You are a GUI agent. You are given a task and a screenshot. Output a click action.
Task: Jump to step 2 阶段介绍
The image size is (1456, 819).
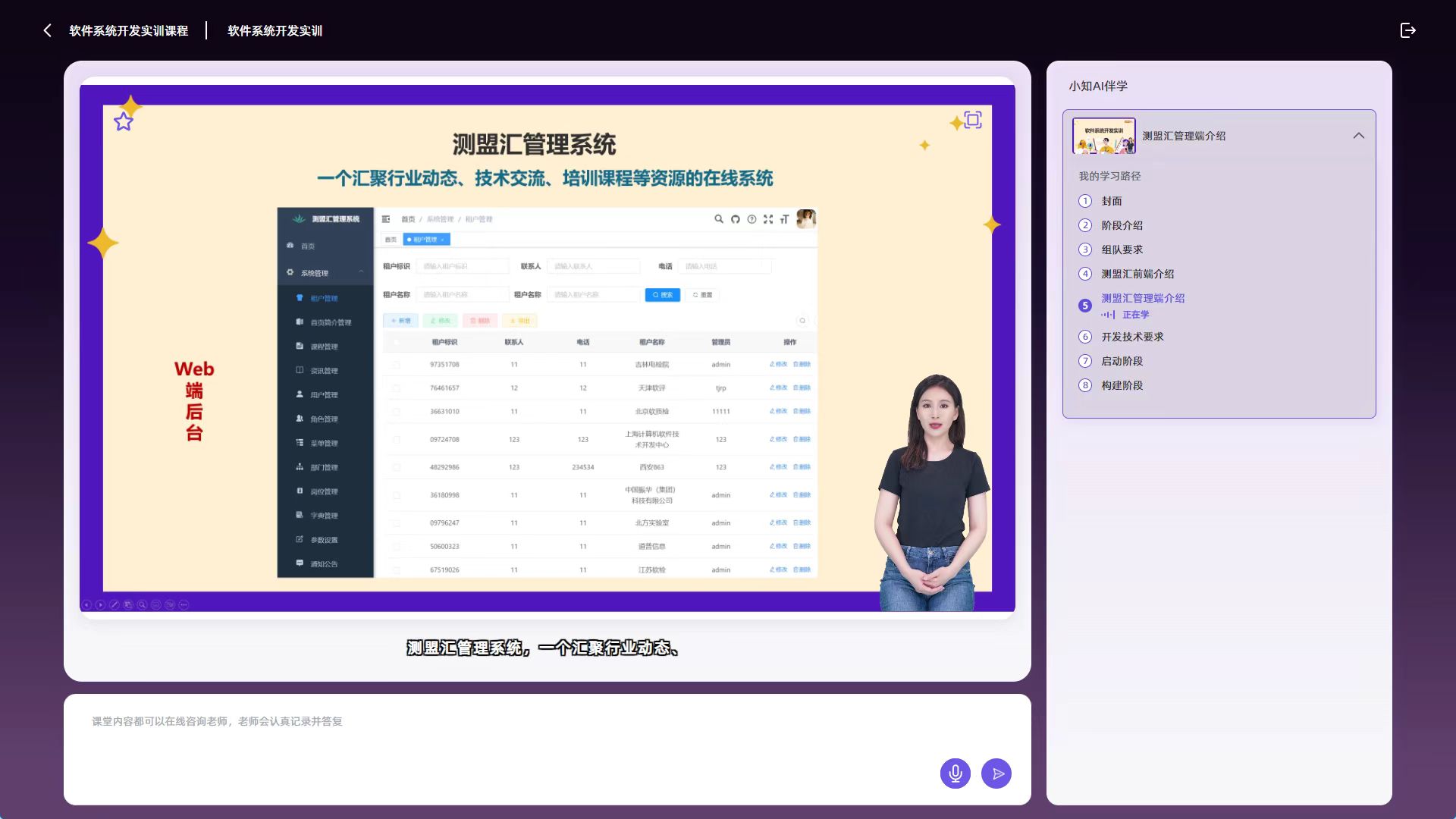pyautogui.click(x=1122, y=225)
